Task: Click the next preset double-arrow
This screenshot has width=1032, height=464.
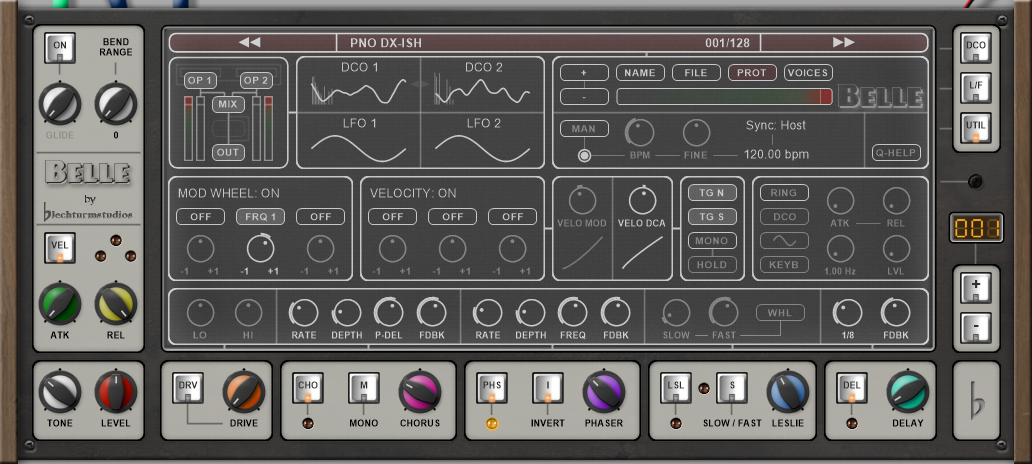Action: pos(844,42)
